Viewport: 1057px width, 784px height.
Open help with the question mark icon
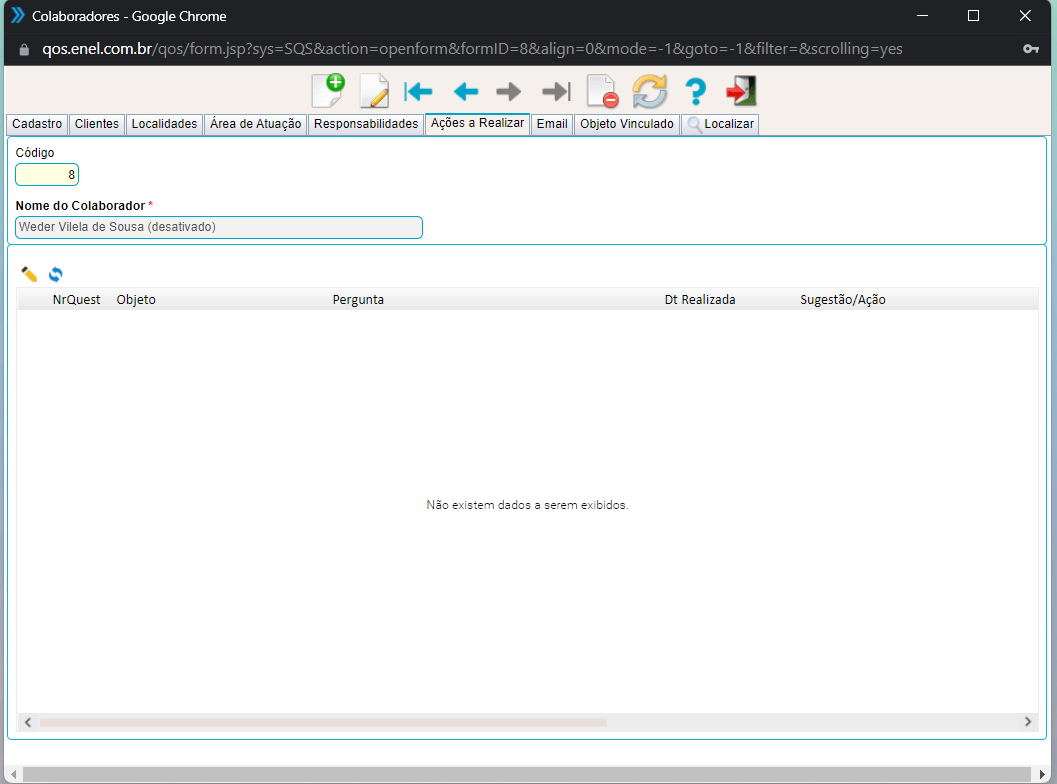coord(695,92)
